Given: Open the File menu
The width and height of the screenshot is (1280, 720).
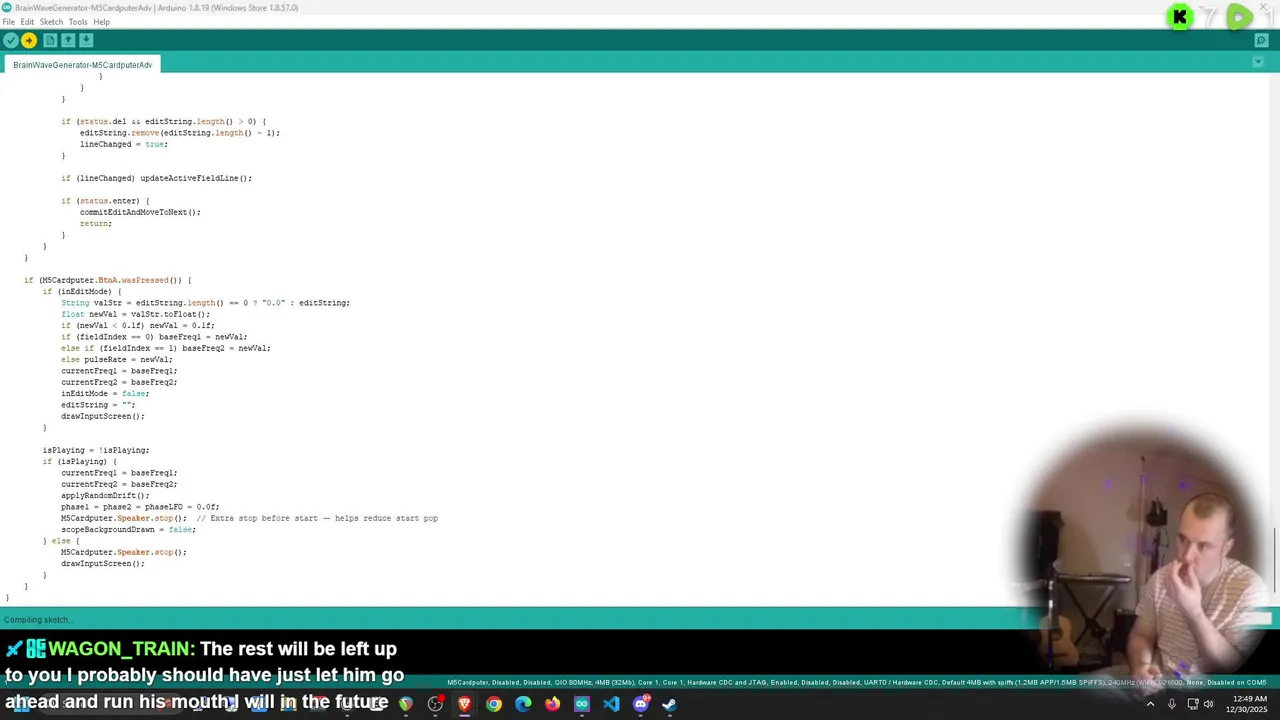Looking at the screenshot, I should (9, 22).
